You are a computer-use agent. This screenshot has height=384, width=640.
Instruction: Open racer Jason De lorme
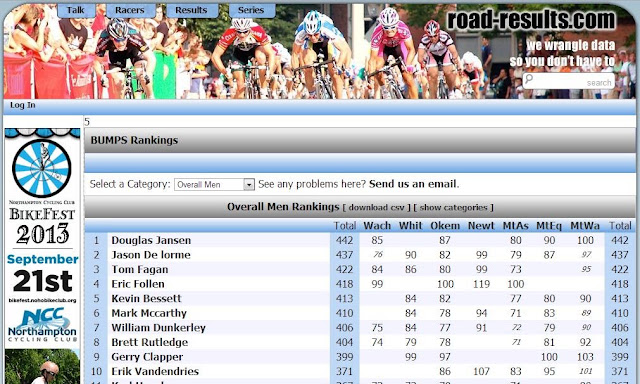tap(151, 255)
